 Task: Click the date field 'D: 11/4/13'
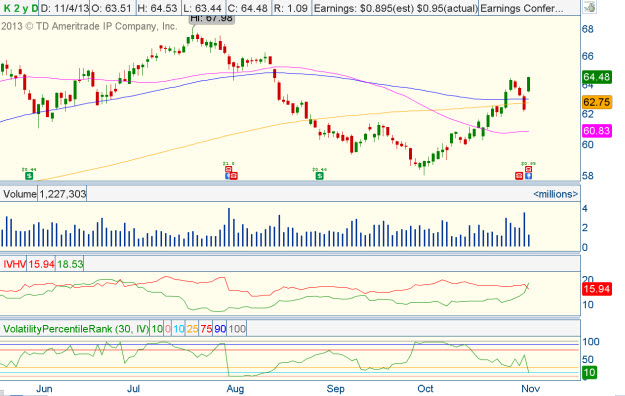tap(64, 8)
